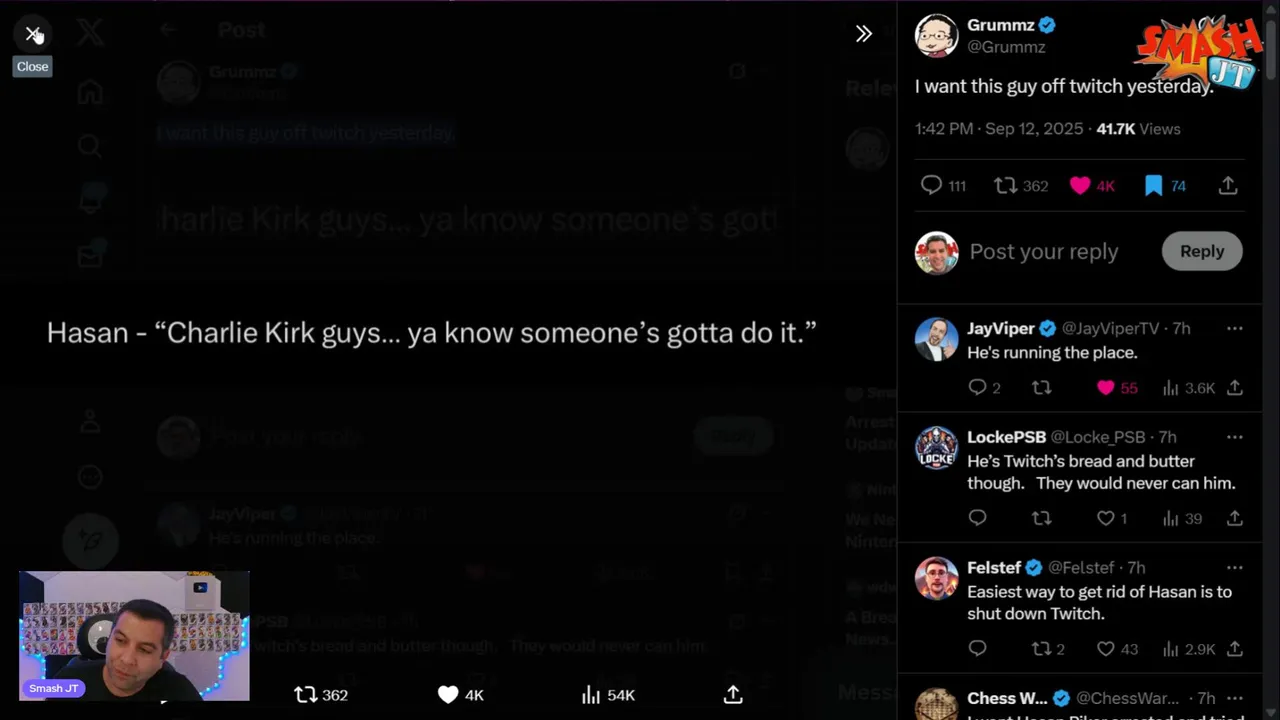Toggle the blue bookmark on Grummz's post
This screenshot has width=1280, height=720.
coord(1165,186)
